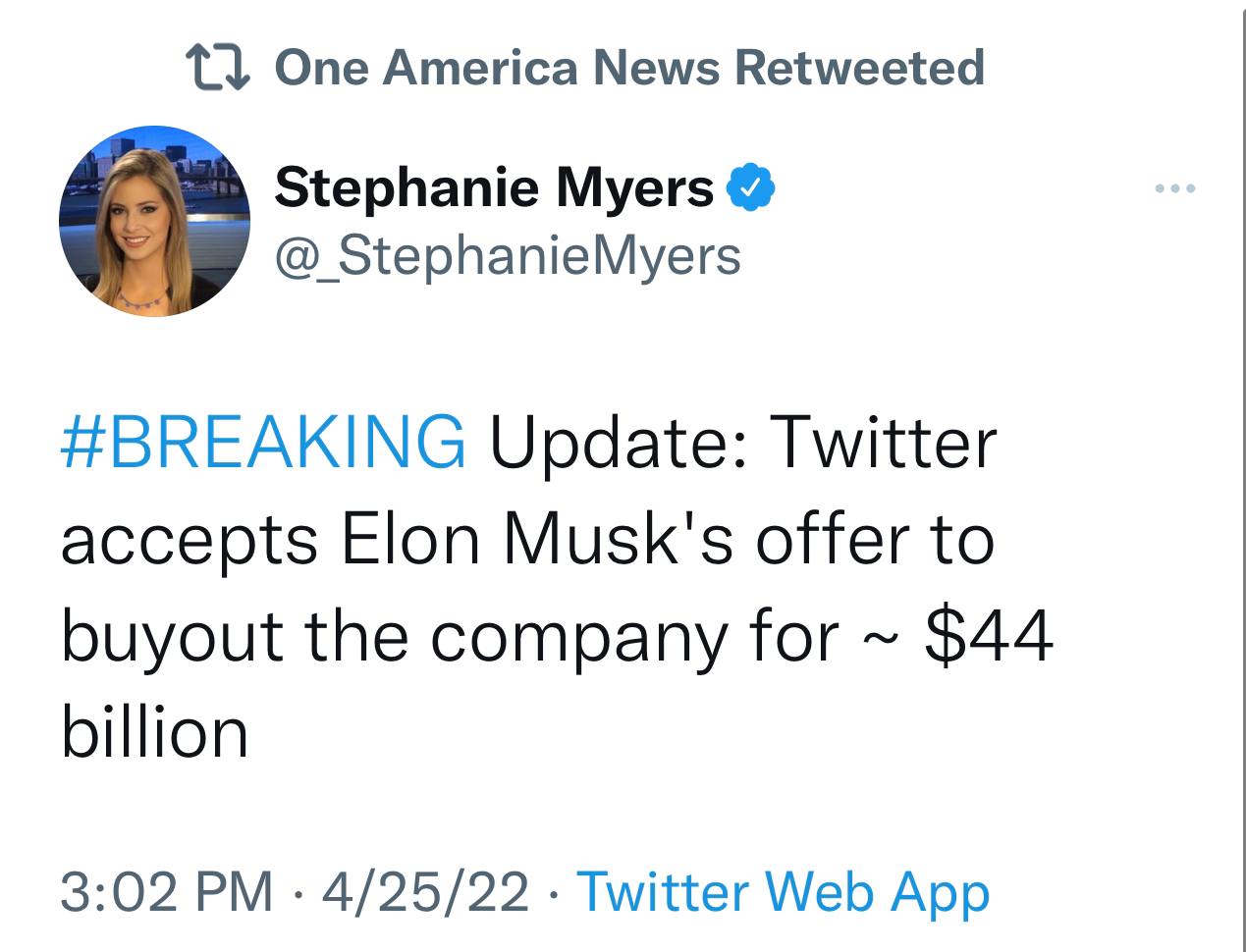1246x952 pixels.
Task: Click the word "billion" in the tweet
Action: click(154, 732)
